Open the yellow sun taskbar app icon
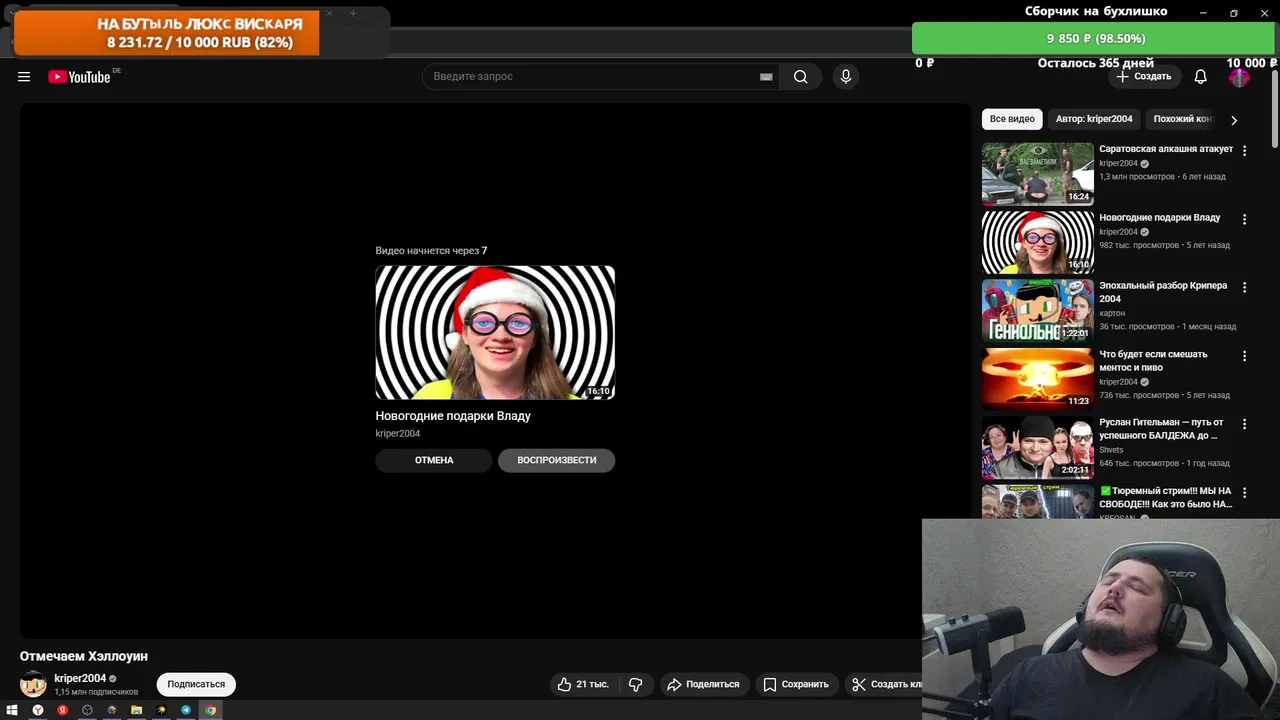Viewport: 1280px width, 720px height. tap(161, 710)
